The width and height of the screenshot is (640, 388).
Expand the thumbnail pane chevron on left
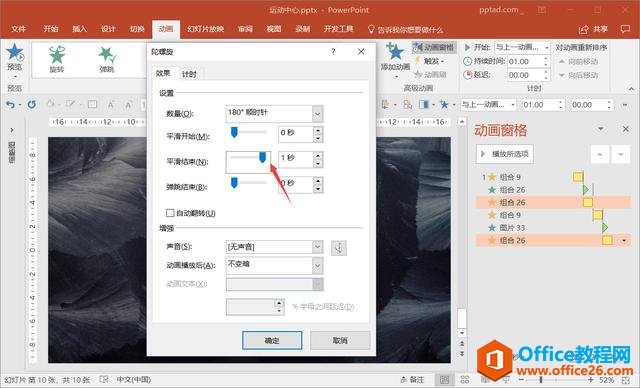[x=12, y=130]
